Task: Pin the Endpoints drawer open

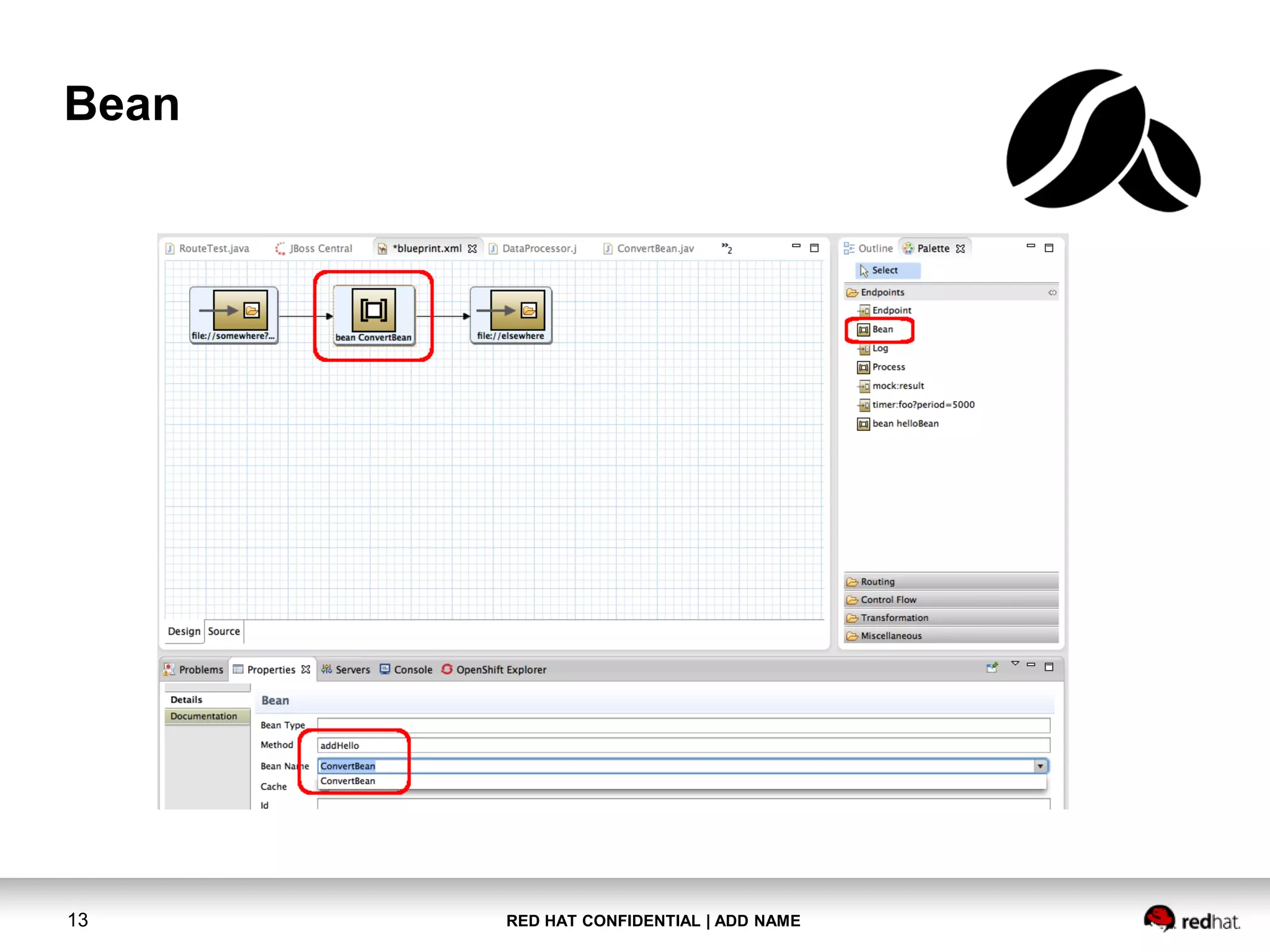Action: (x=1052, y=293)
